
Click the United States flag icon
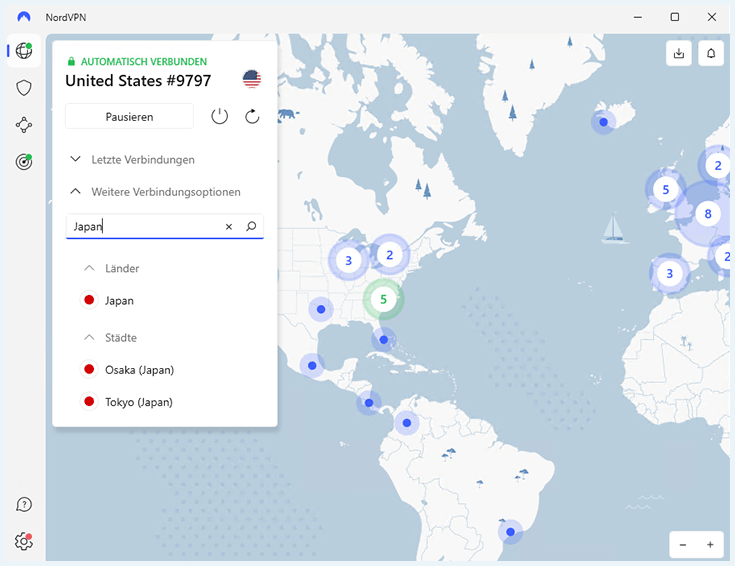[x=252, y=79]
